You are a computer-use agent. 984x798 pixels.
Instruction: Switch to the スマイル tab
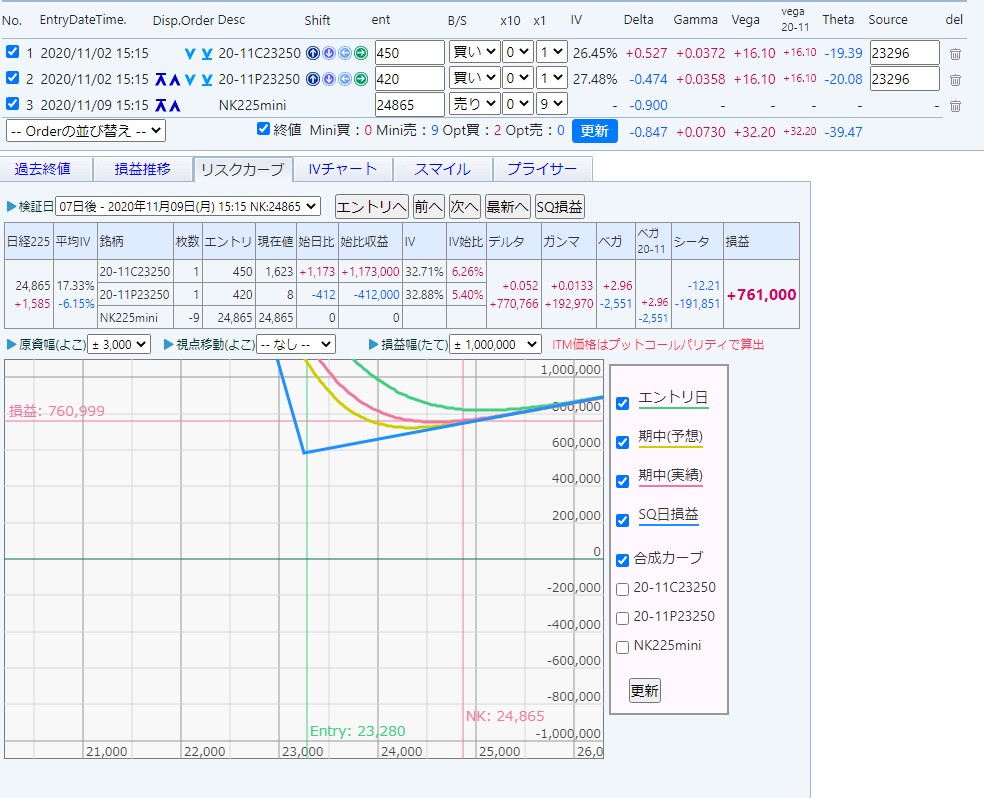click(442, 169)
